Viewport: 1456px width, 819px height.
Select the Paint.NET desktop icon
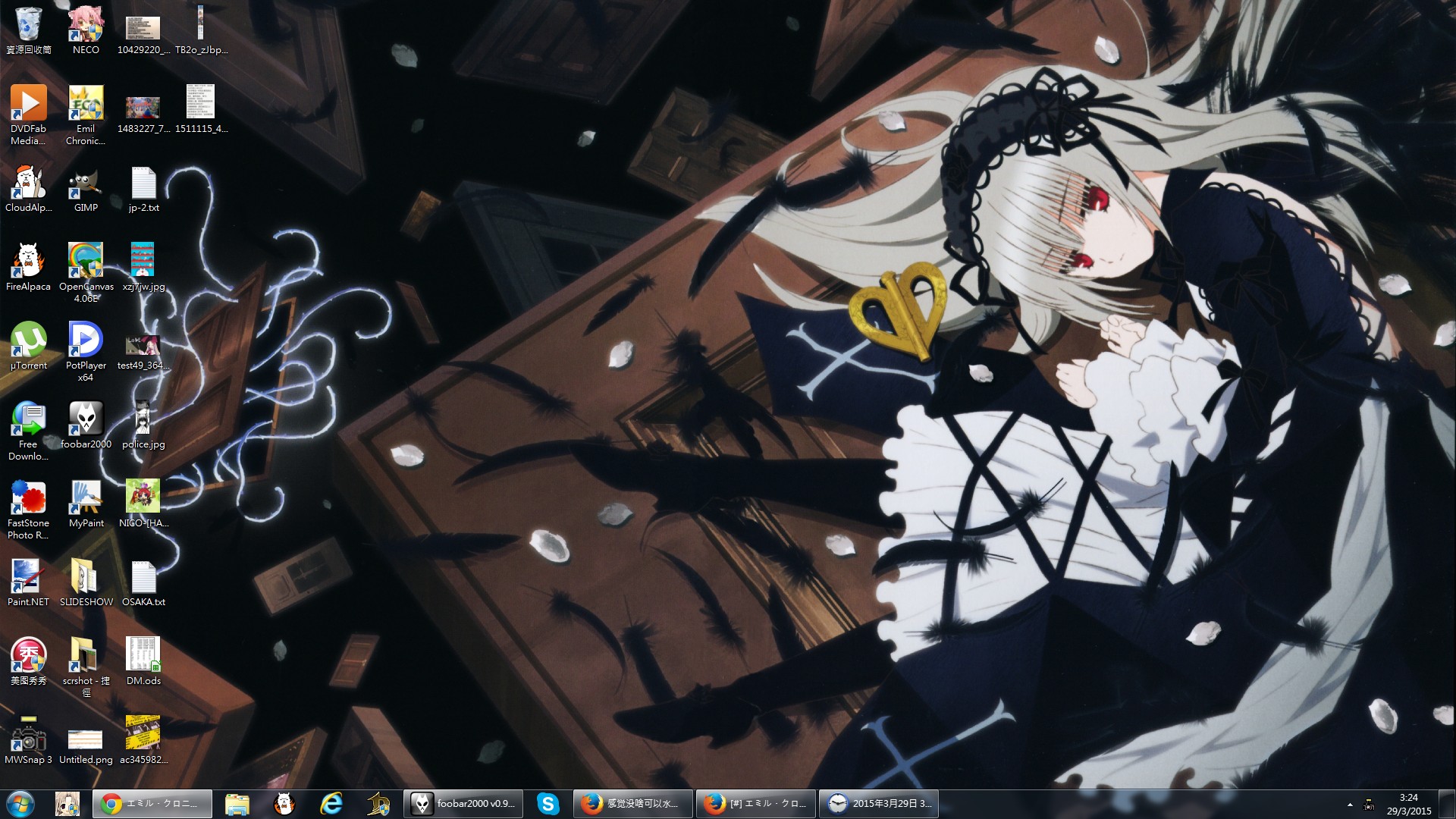28,579
